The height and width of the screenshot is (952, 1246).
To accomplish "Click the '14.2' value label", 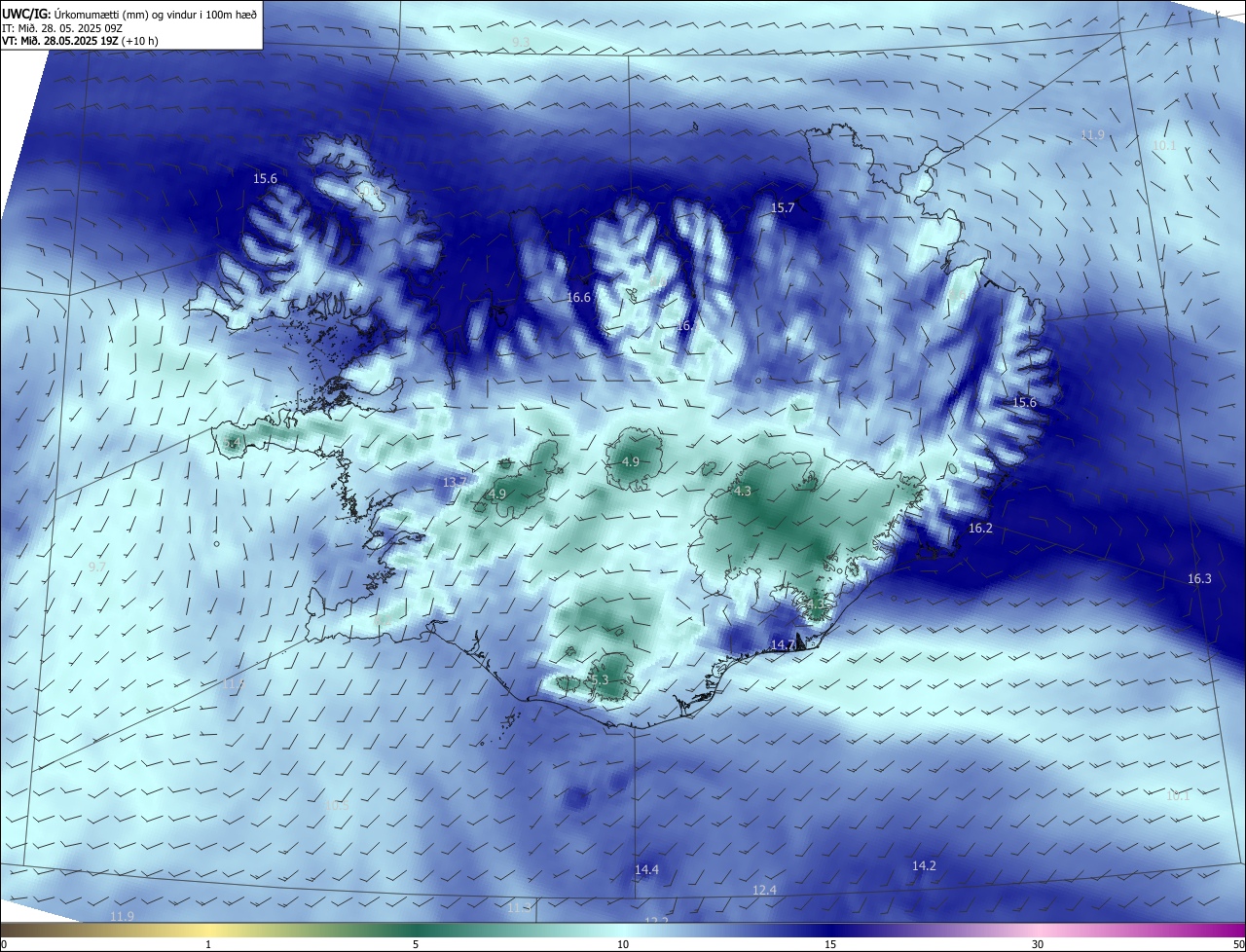I will point(924,865).
